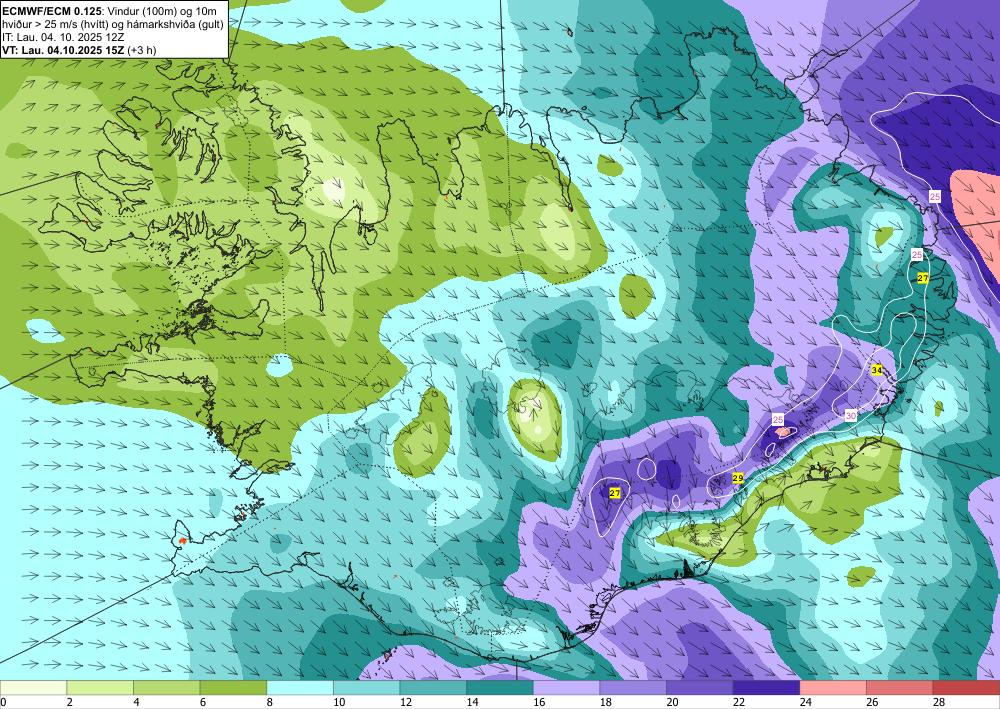The image size is (1000, 709).
Task: Click the legend scale value 4
Action: pos(136,702)
